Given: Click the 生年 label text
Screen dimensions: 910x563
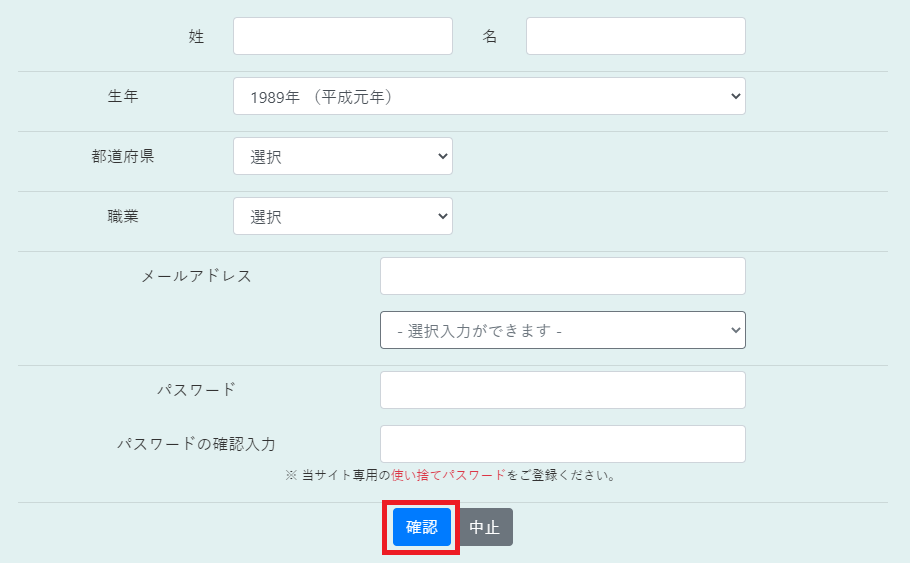Looking at the screenshot, I should [123, 96].
